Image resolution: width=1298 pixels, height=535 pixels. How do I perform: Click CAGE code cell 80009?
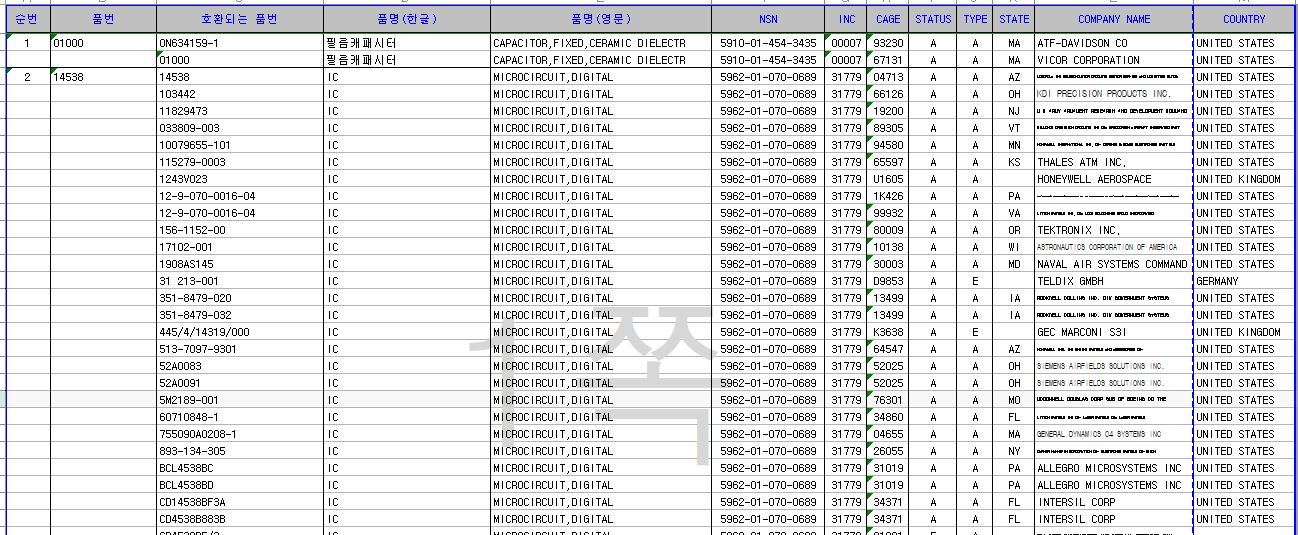click(888, 230)
